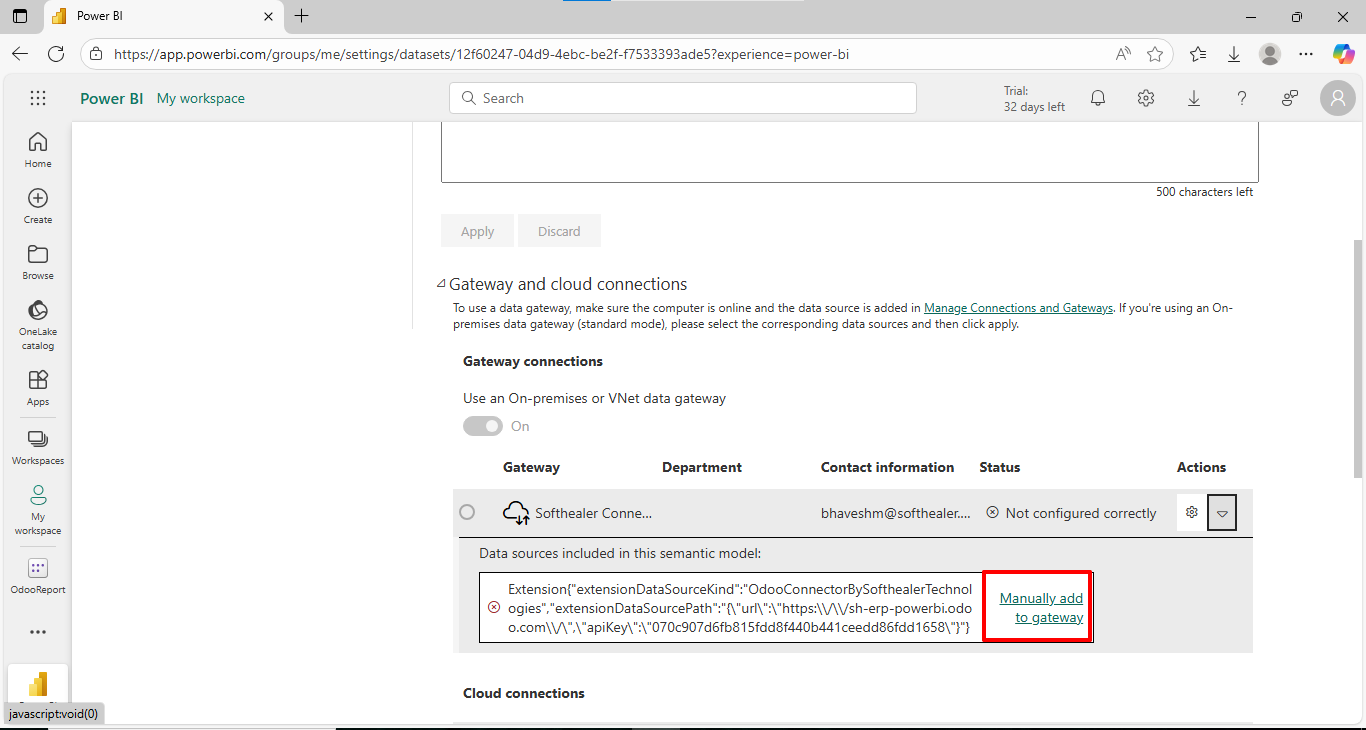Open Manage Connections and Gateways link
This screenshot has width=1366, height=730.
[x=1018, y=308]
